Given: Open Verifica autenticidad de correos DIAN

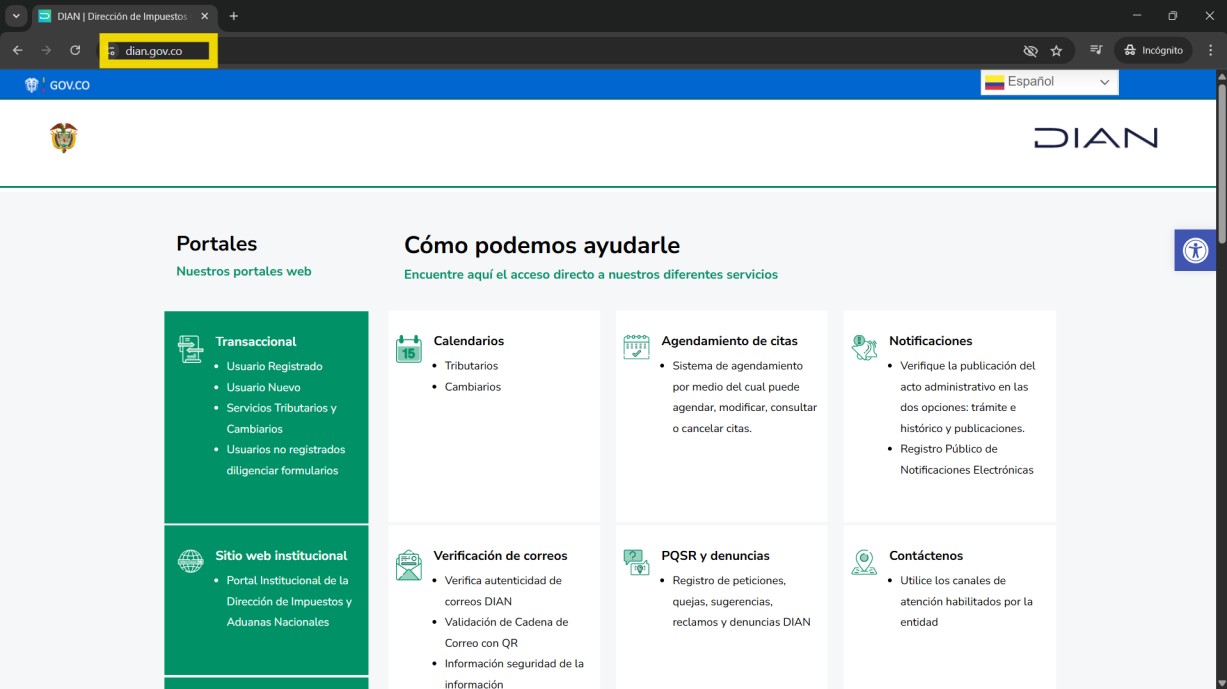Looking at the screenshot, I should click(503, 591).
